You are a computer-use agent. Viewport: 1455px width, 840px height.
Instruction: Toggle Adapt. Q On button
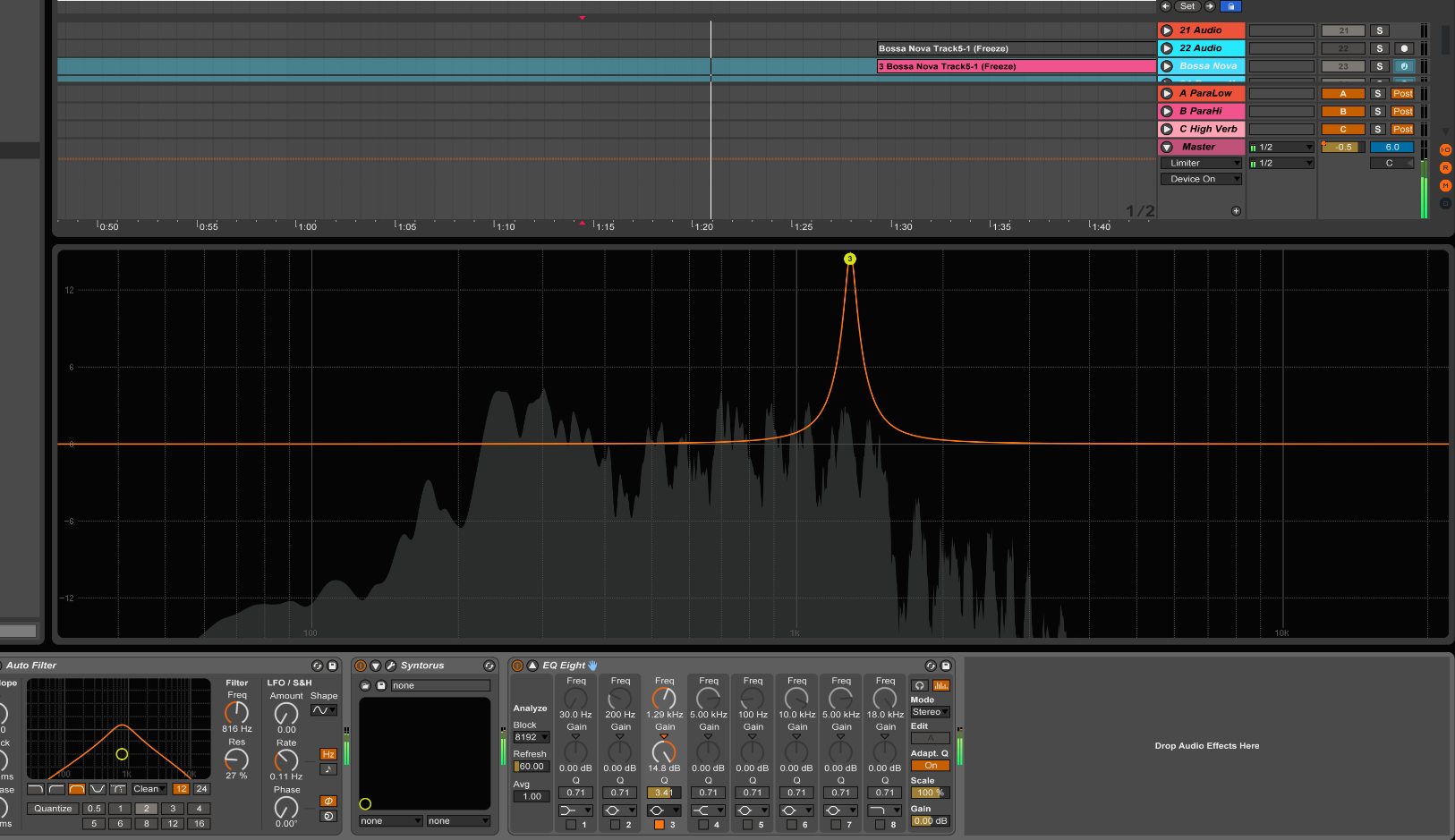931,766
